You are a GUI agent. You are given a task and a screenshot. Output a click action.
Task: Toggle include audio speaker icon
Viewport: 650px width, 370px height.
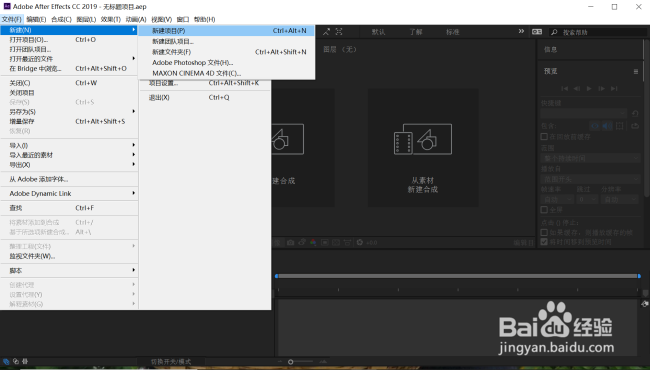click(607, 126)
